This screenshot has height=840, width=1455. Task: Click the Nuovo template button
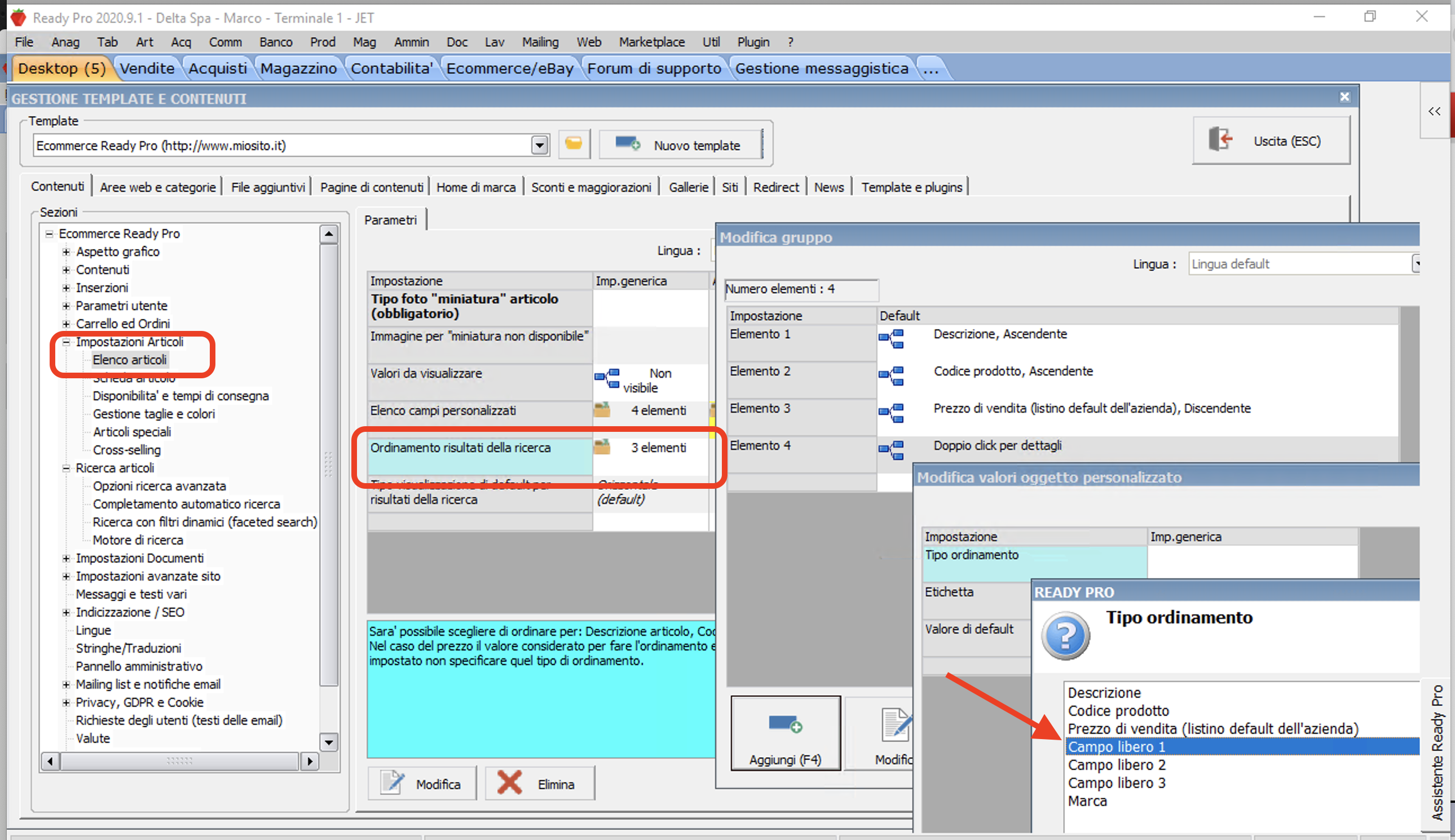pos(681,145)
